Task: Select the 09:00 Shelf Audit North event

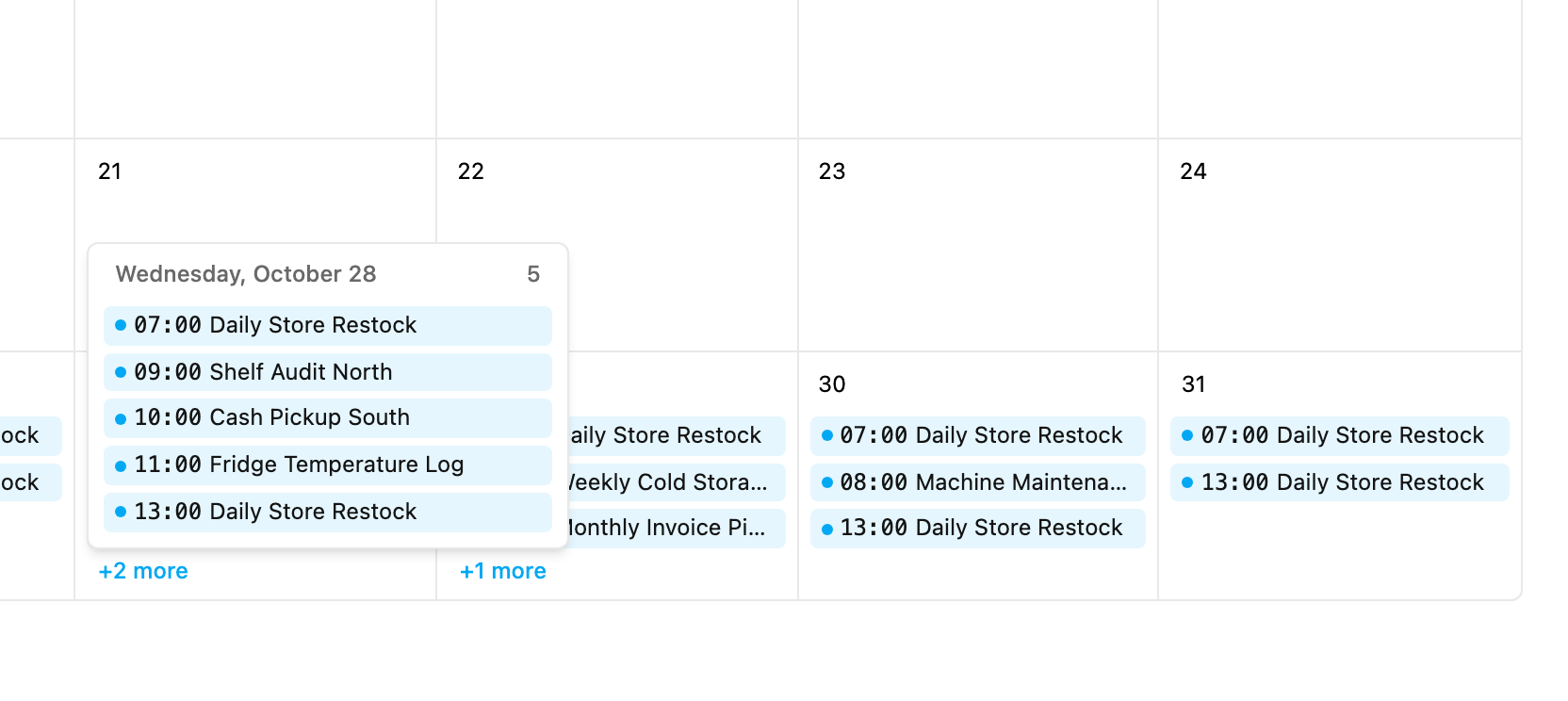Action: pyautogui.click(x=327, y=372)
